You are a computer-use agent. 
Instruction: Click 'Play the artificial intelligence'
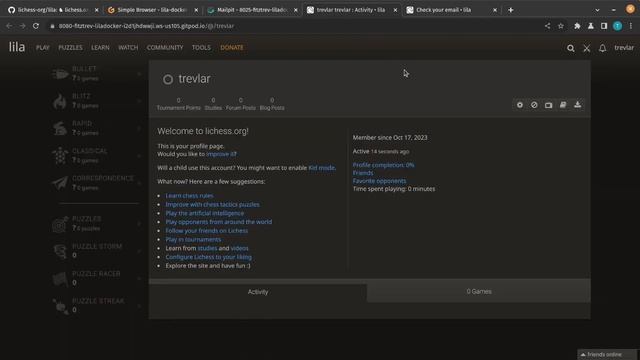pyautogui.click(x=204, y=213)
